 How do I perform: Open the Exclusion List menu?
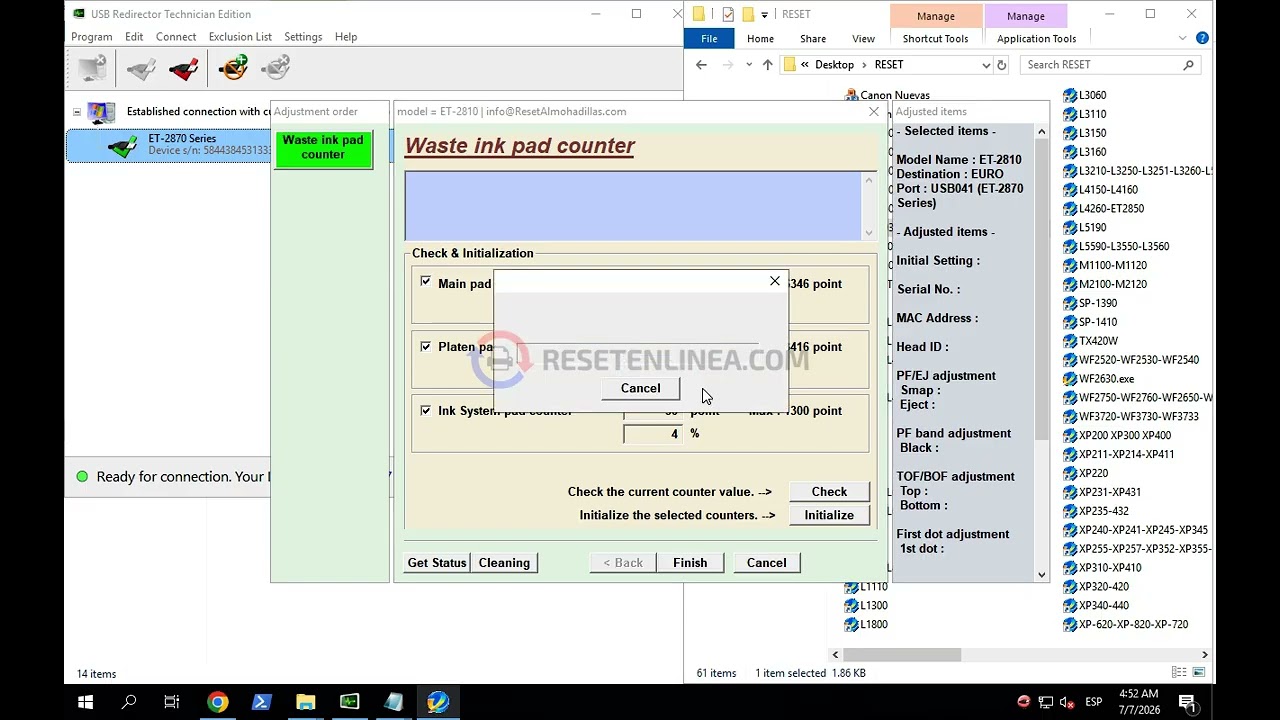pyautogui.click(x=240, y=37)
